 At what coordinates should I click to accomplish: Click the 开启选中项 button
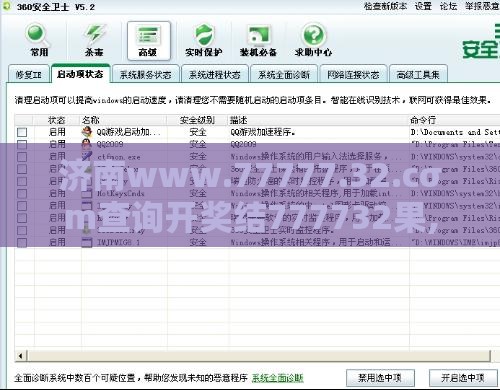coord(463,378)
